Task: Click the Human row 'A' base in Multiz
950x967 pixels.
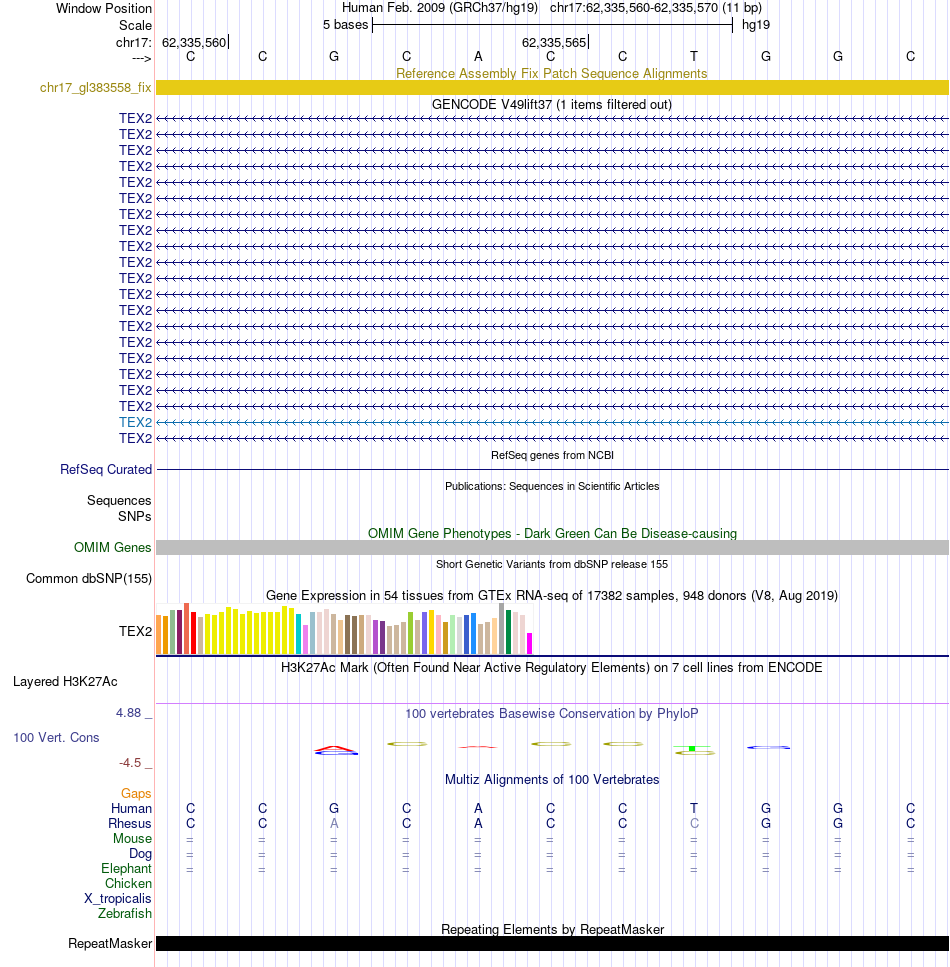Action: click(478, 808)
